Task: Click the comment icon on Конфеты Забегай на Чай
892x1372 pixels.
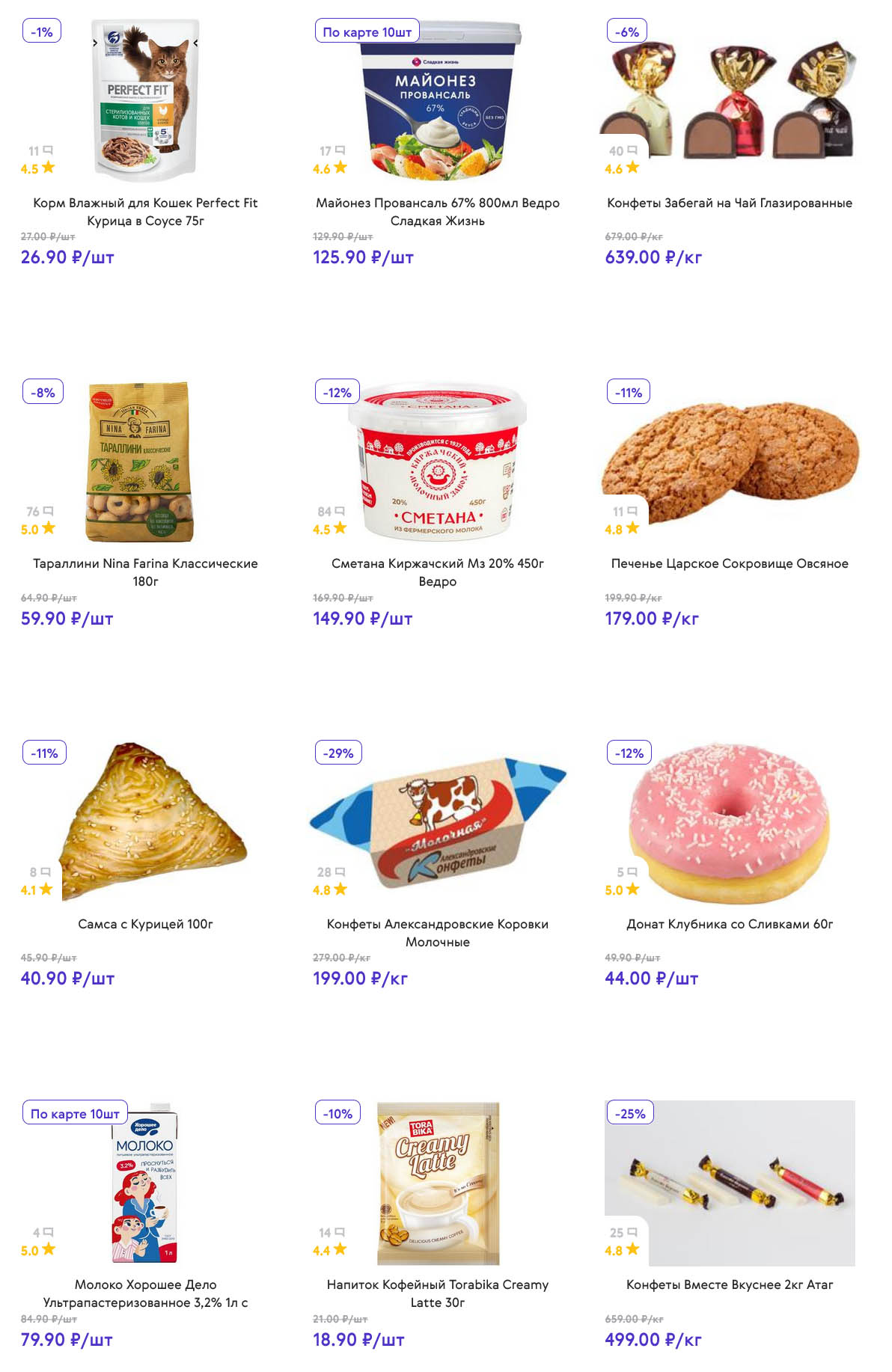Action: [632, 150]
